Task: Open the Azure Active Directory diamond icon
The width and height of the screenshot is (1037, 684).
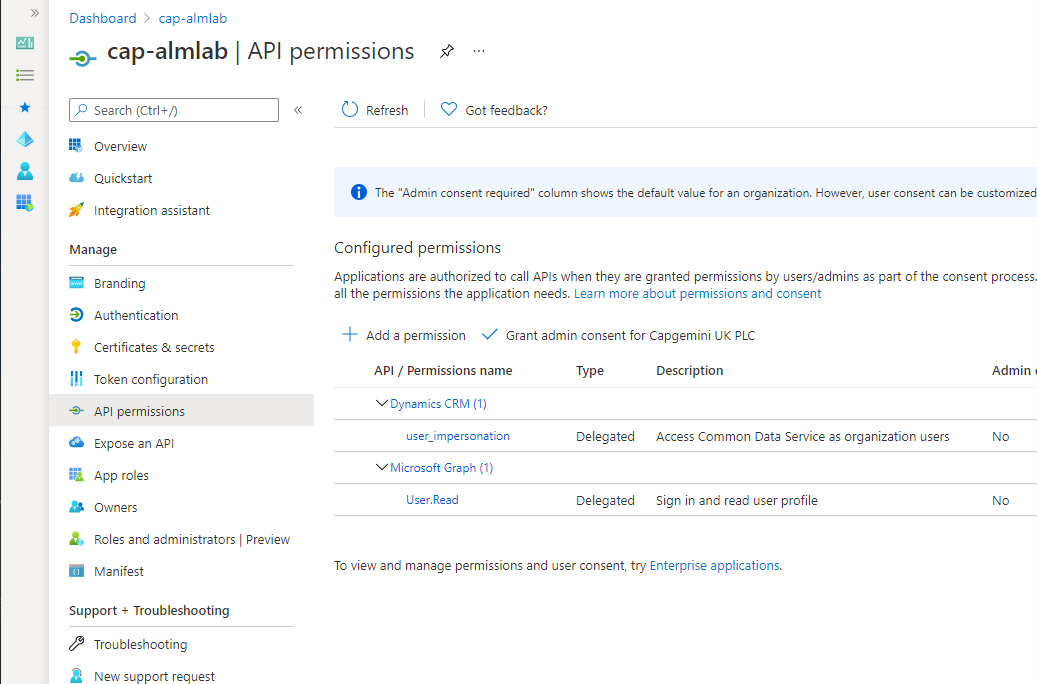Action: pos(25,139)
